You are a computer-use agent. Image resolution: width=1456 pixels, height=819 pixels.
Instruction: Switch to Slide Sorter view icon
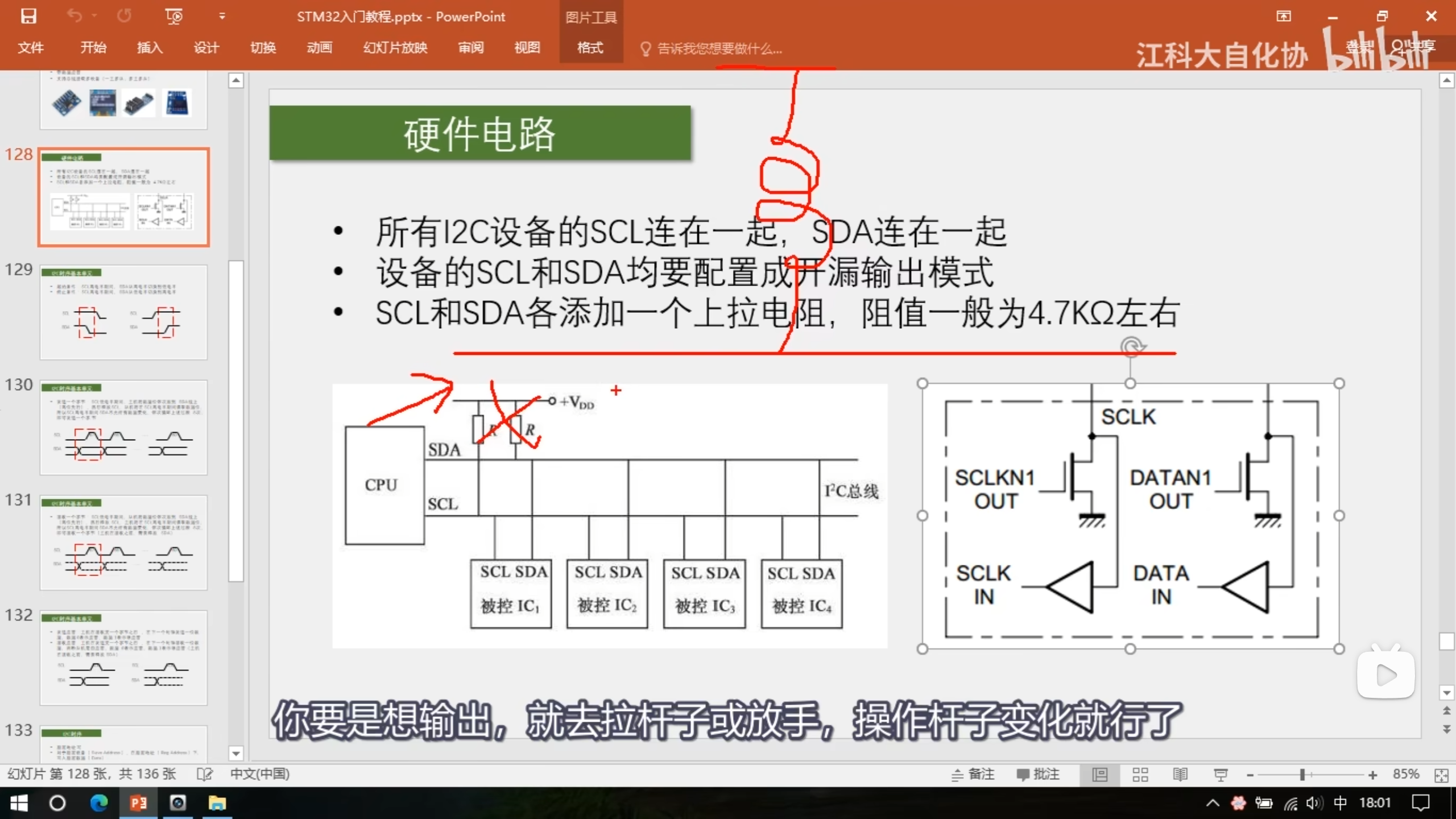[1140, 775]
